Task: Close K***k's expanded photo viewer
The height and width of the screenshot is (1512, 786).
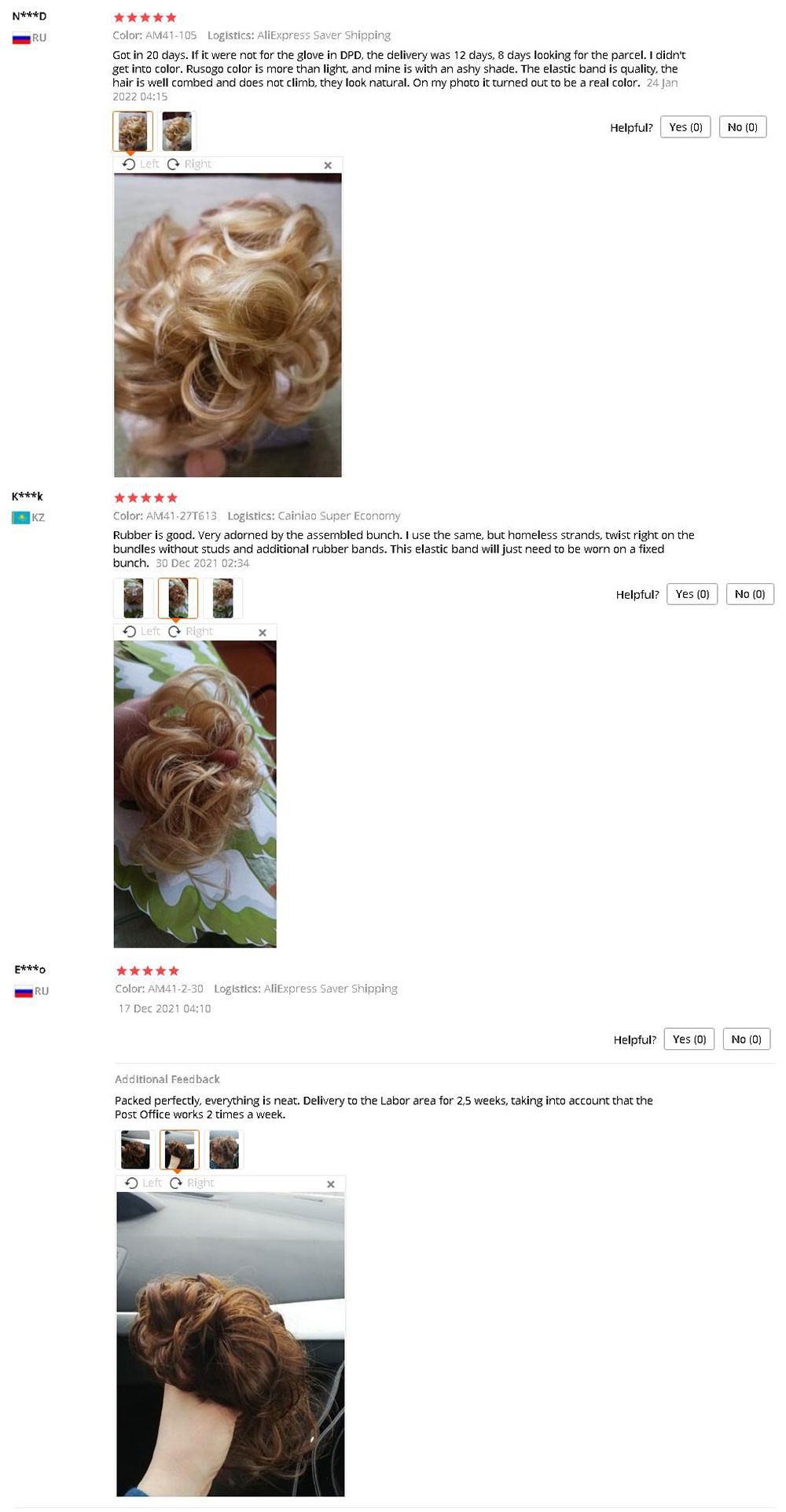Action: click(263, 633)
